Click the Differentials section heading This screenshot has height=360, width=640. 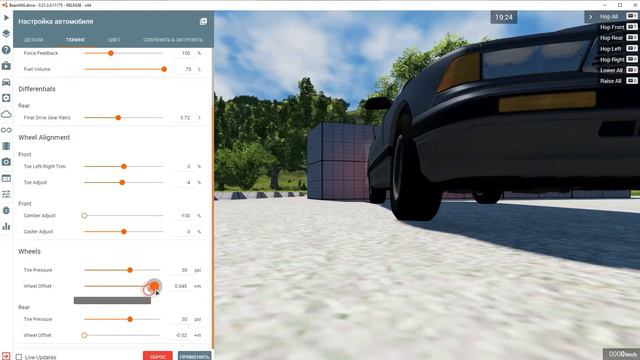37,89
